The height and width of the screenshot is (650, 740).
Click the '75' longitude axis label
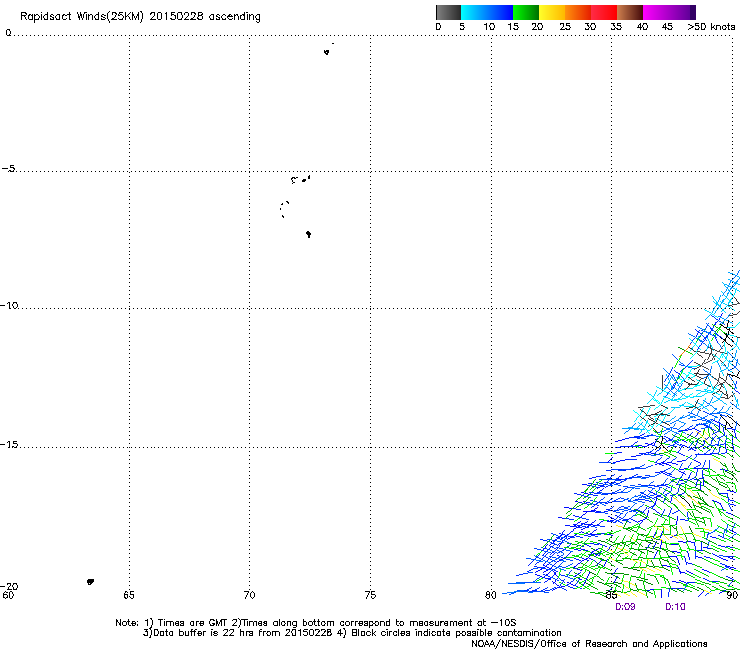[370, 595]
